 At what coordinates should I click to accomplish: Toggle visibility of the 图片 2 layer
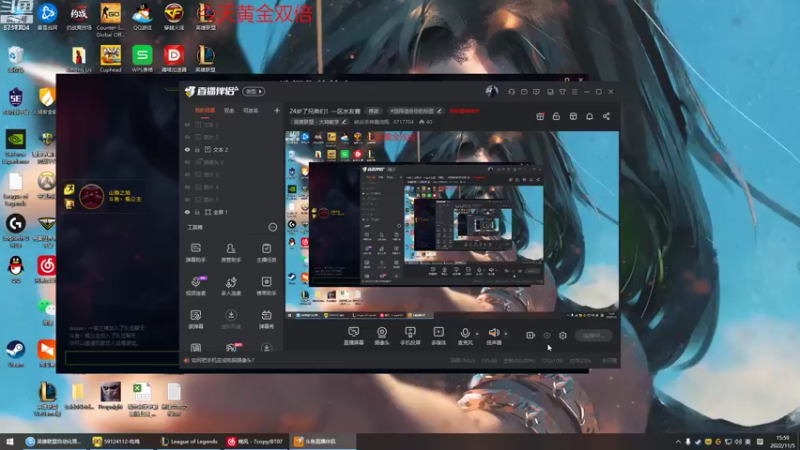(x=187, y=174)
